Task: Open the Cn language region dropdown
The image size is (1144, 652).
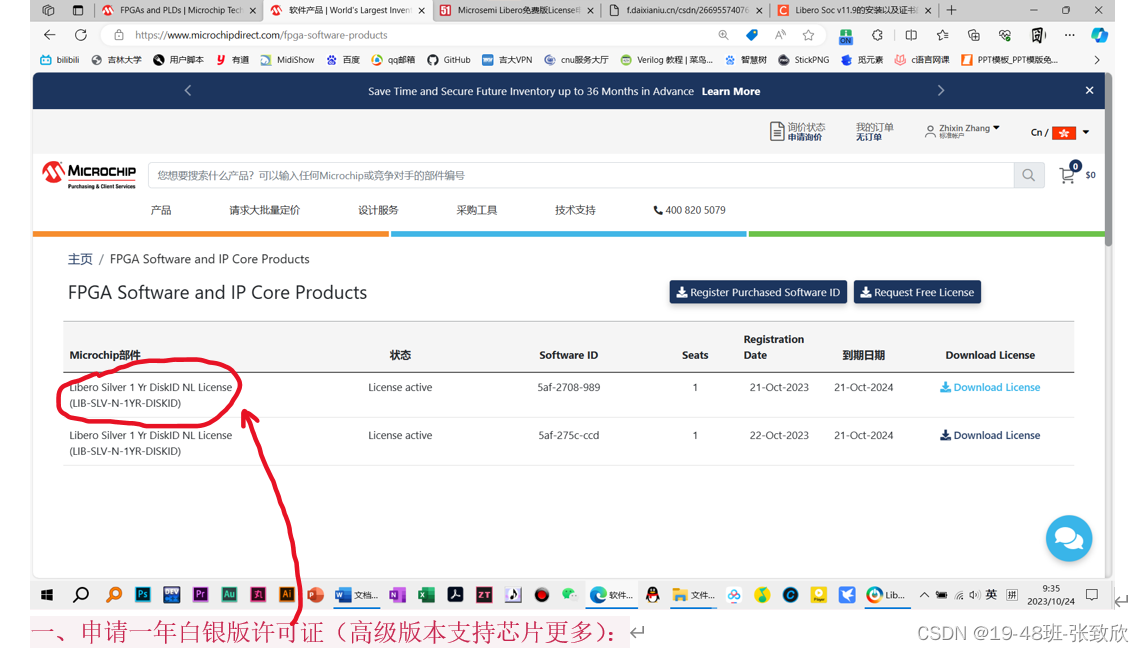Action: coord(1060,132)
